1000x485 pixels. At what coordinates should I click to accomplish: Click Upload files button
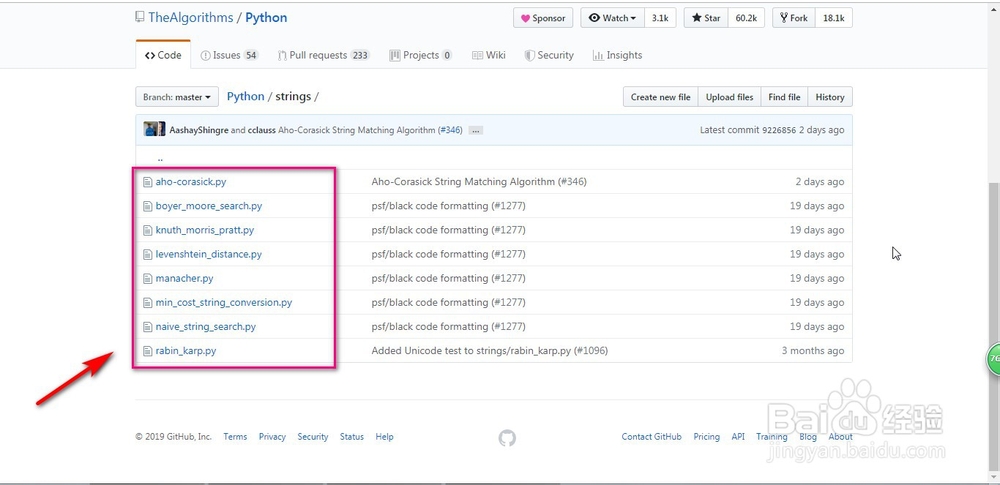[x=730, y=97]
